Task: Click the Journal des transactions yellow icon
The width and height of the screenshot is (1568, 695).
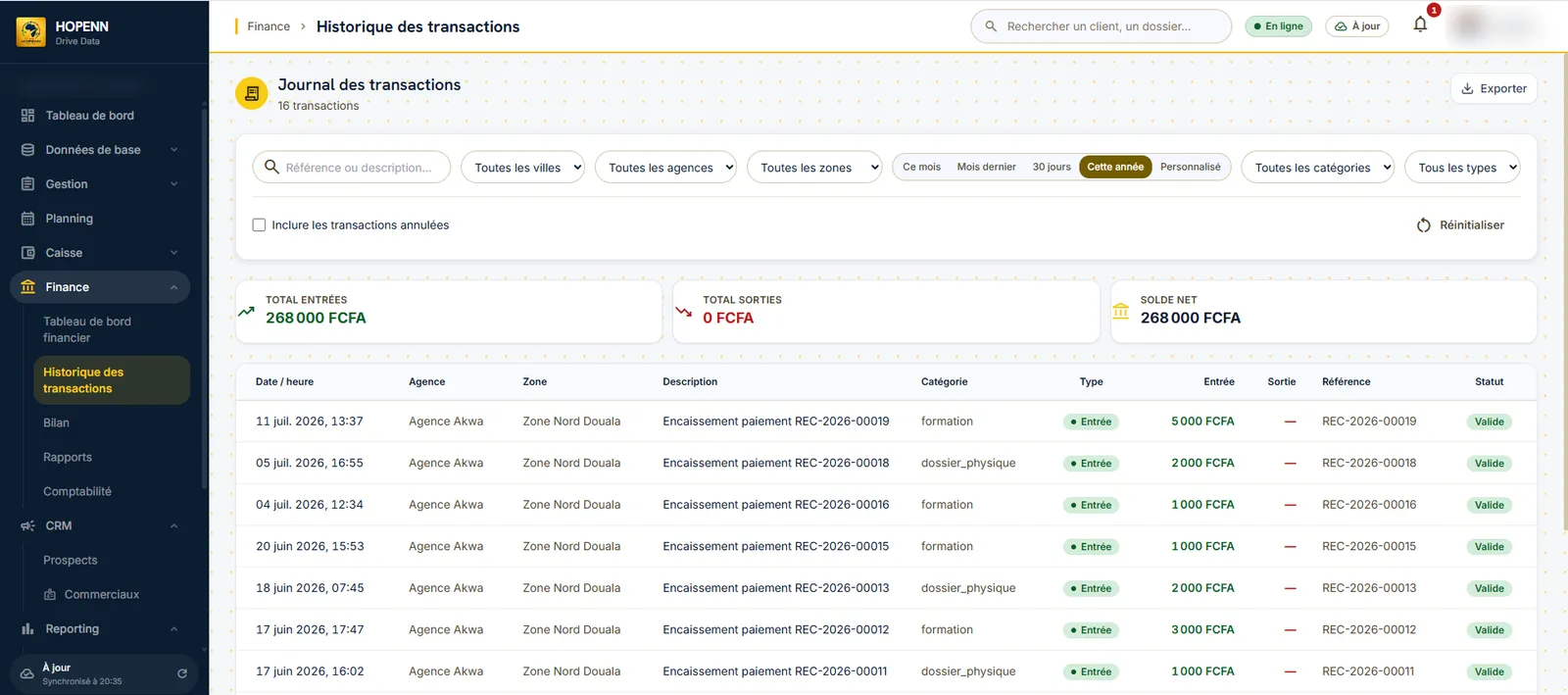Action: pos(252,93)
